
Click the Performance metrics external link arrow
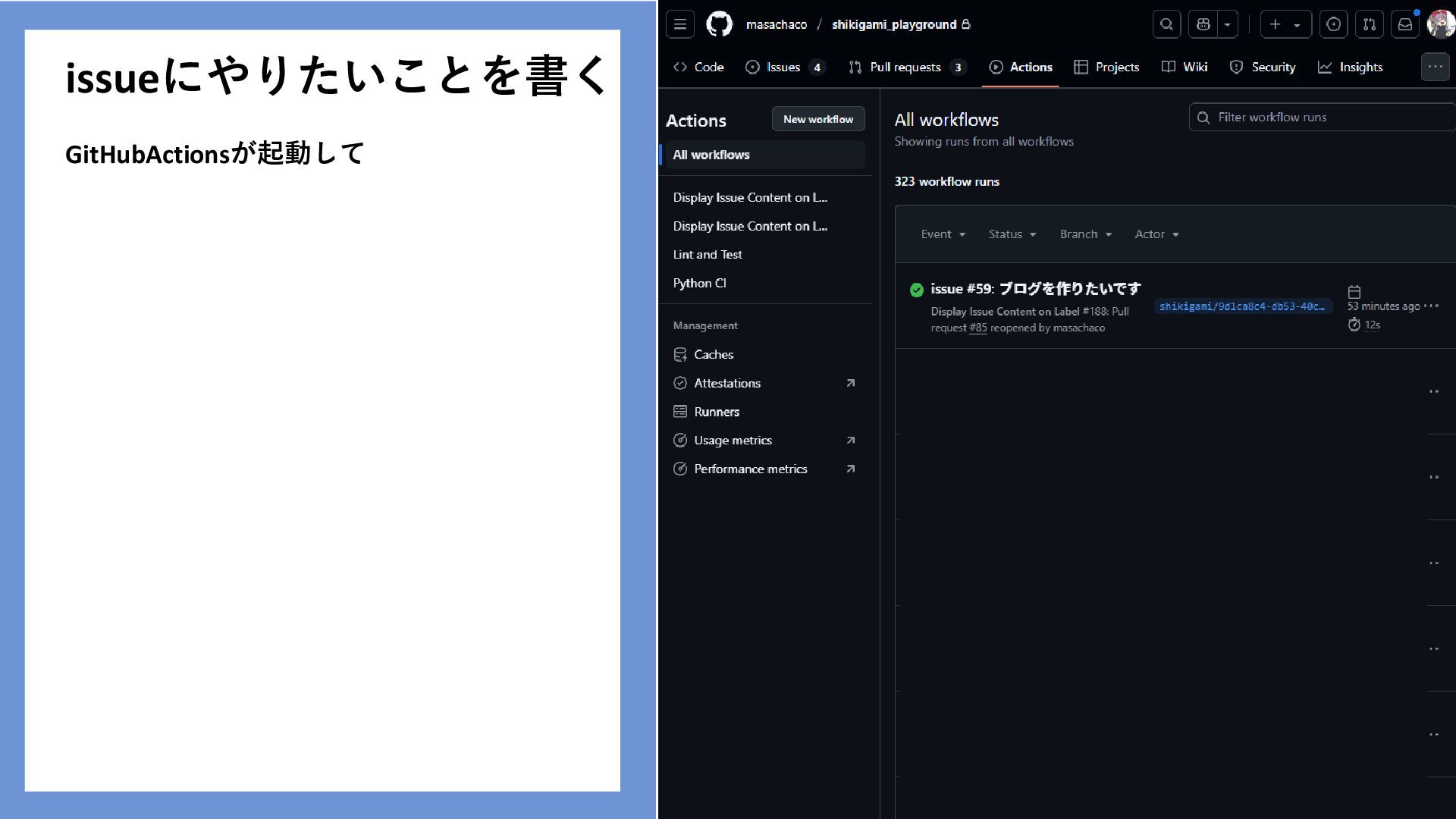(850, 469)
